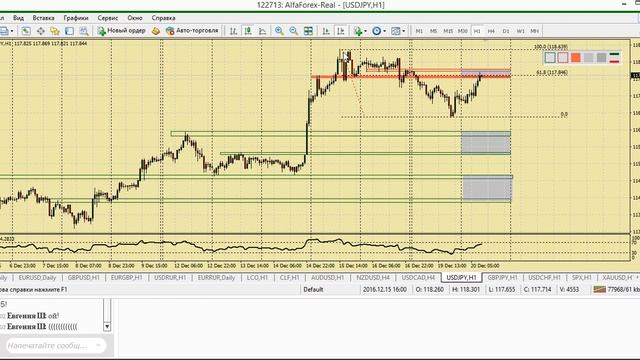Click the chat scrollbar down arrow

107,327
